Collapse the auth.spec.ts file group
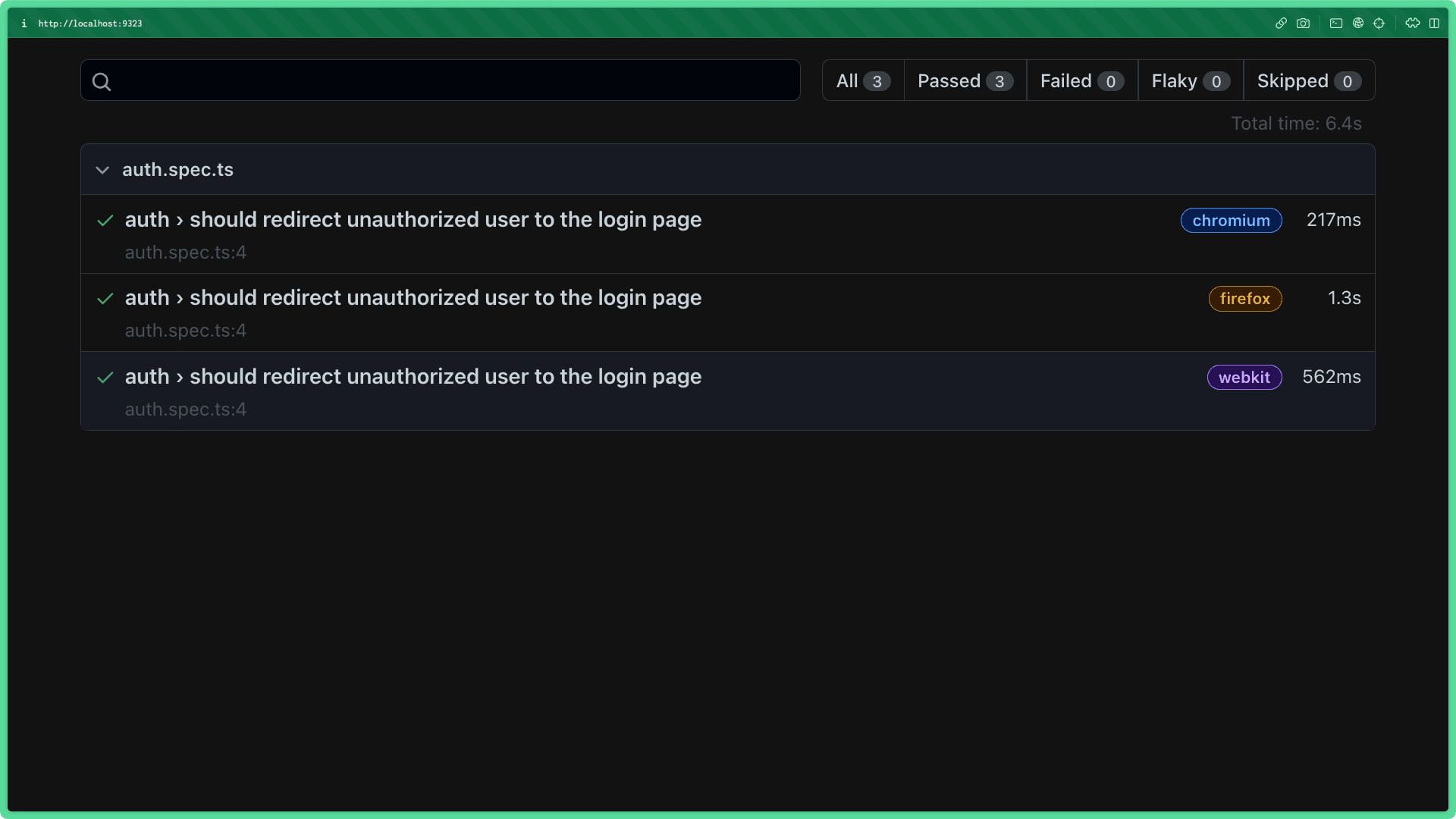The width and height of the screenshot is (1456, 819). (x=102, y=170)
